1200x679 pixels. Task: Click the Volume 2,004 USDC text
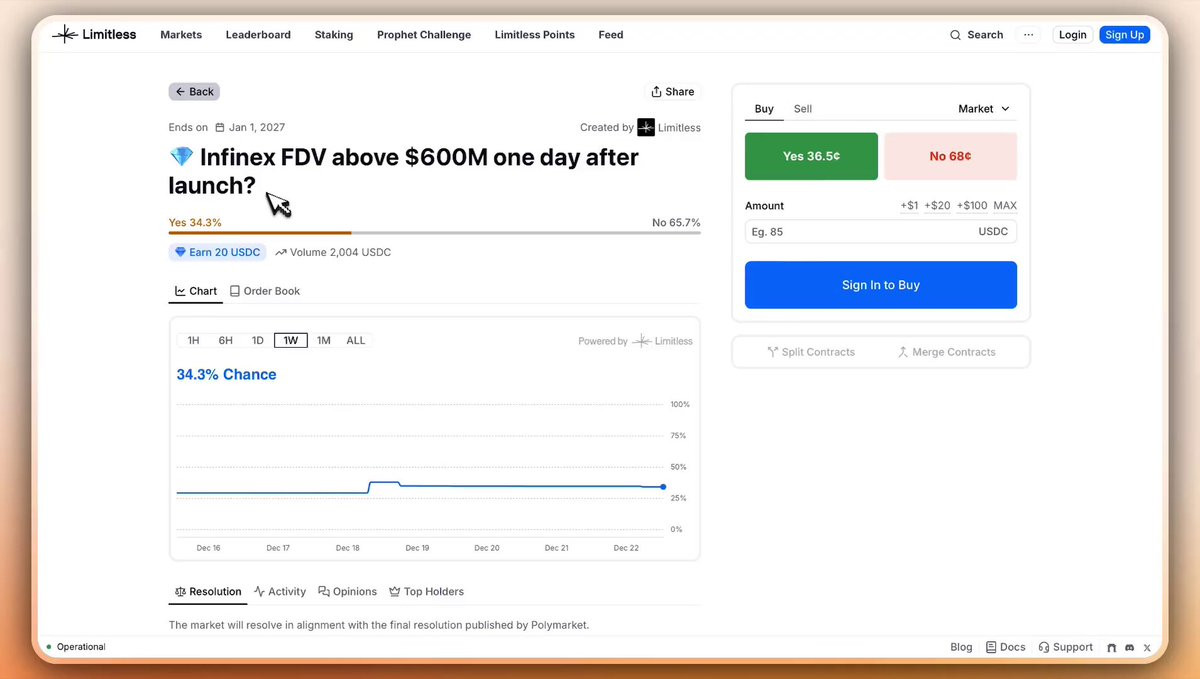333,252
